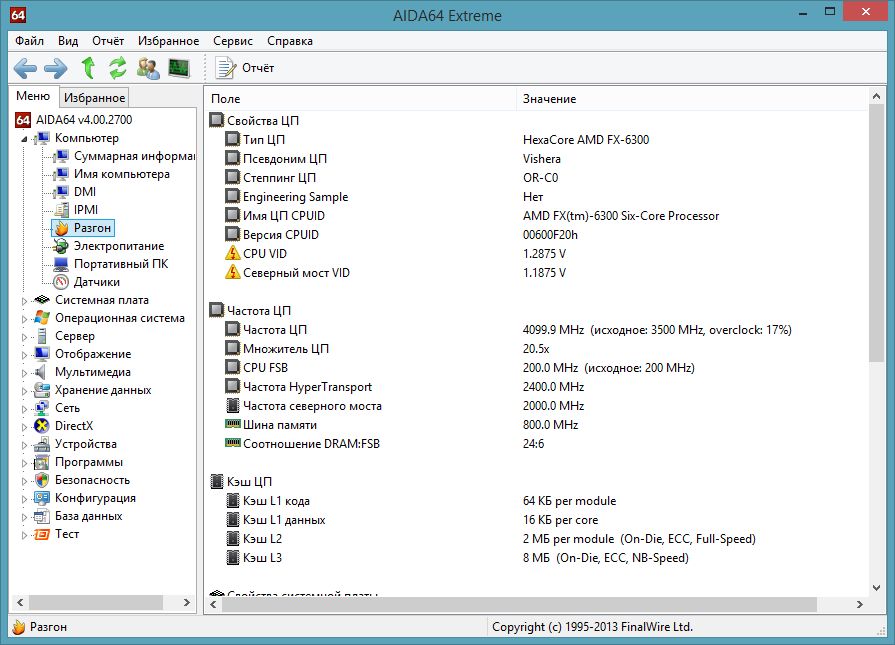Select the AIDA64 v4.00.2700 root node
The height and width of the screenshot is (645, 895).
[84, 120]
